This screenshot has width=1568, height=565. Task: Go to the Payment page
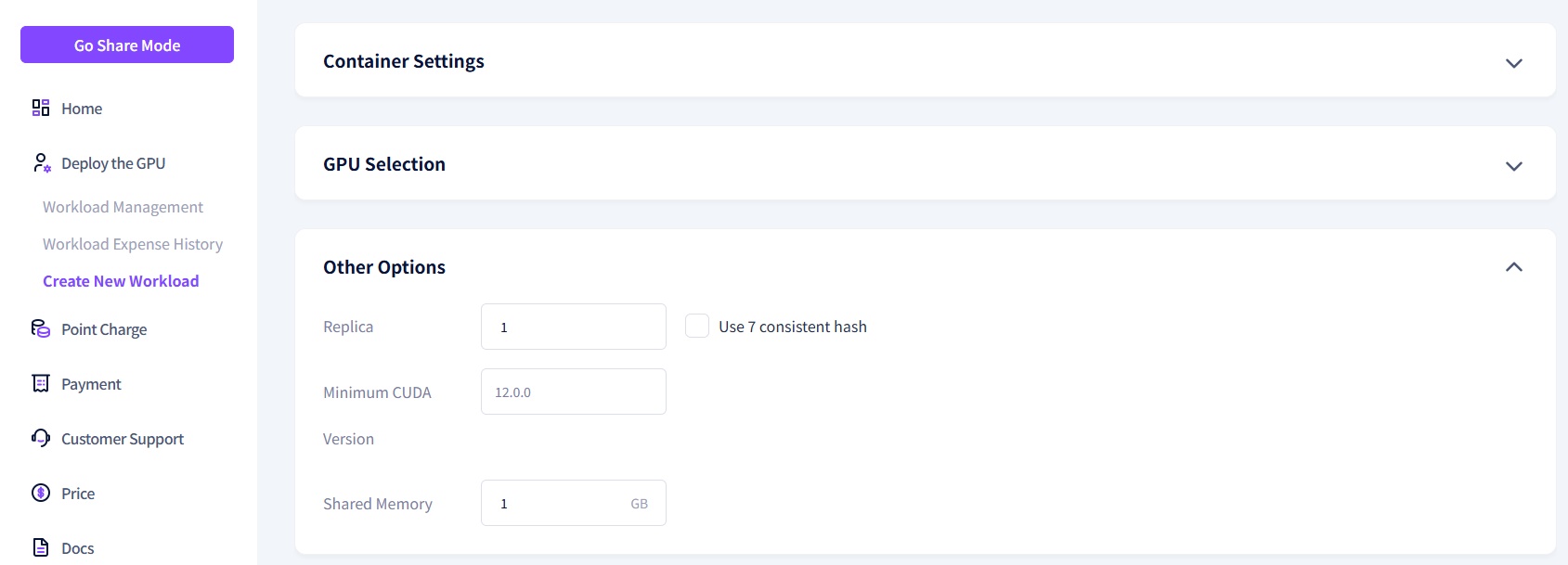91,384
